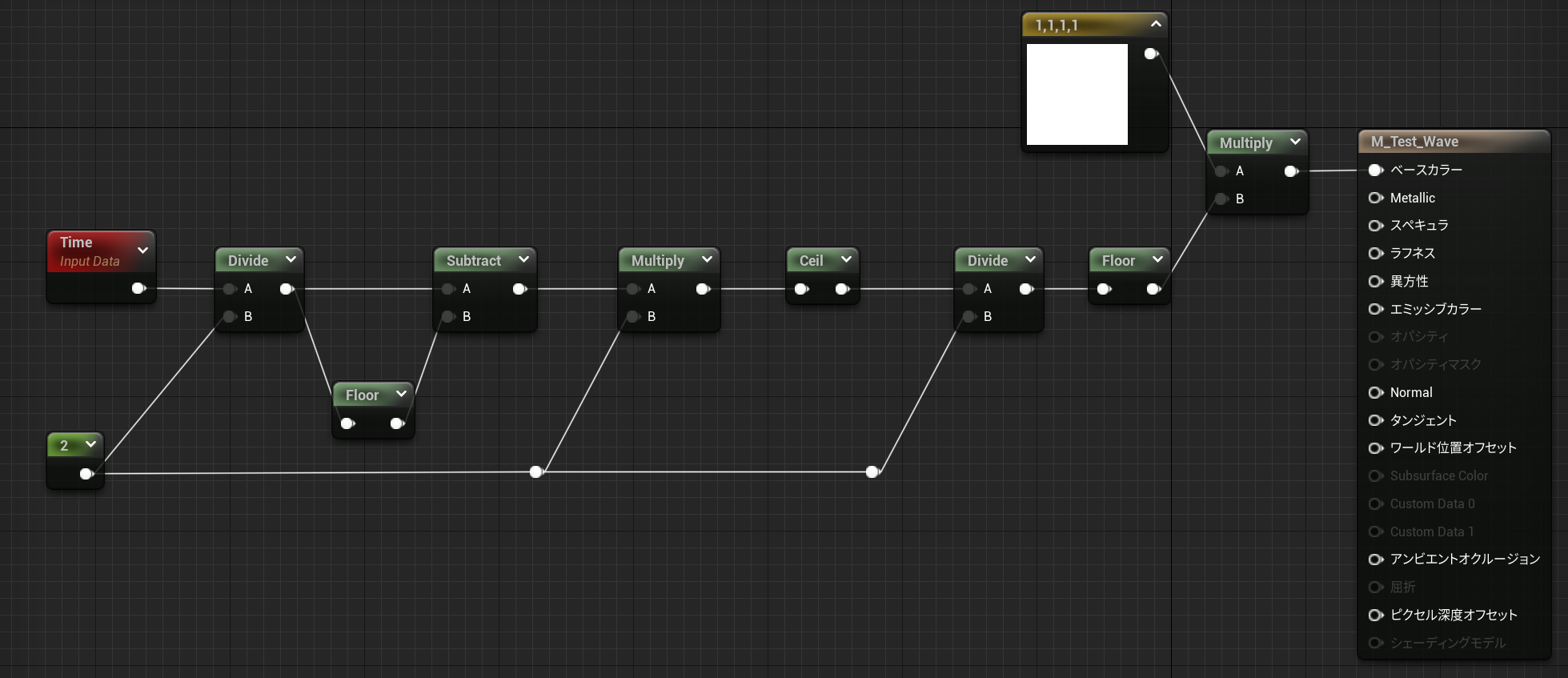The image size is (1568, 678).
Task: Toggle the Ceil node chevron
Action: [846, 259]
